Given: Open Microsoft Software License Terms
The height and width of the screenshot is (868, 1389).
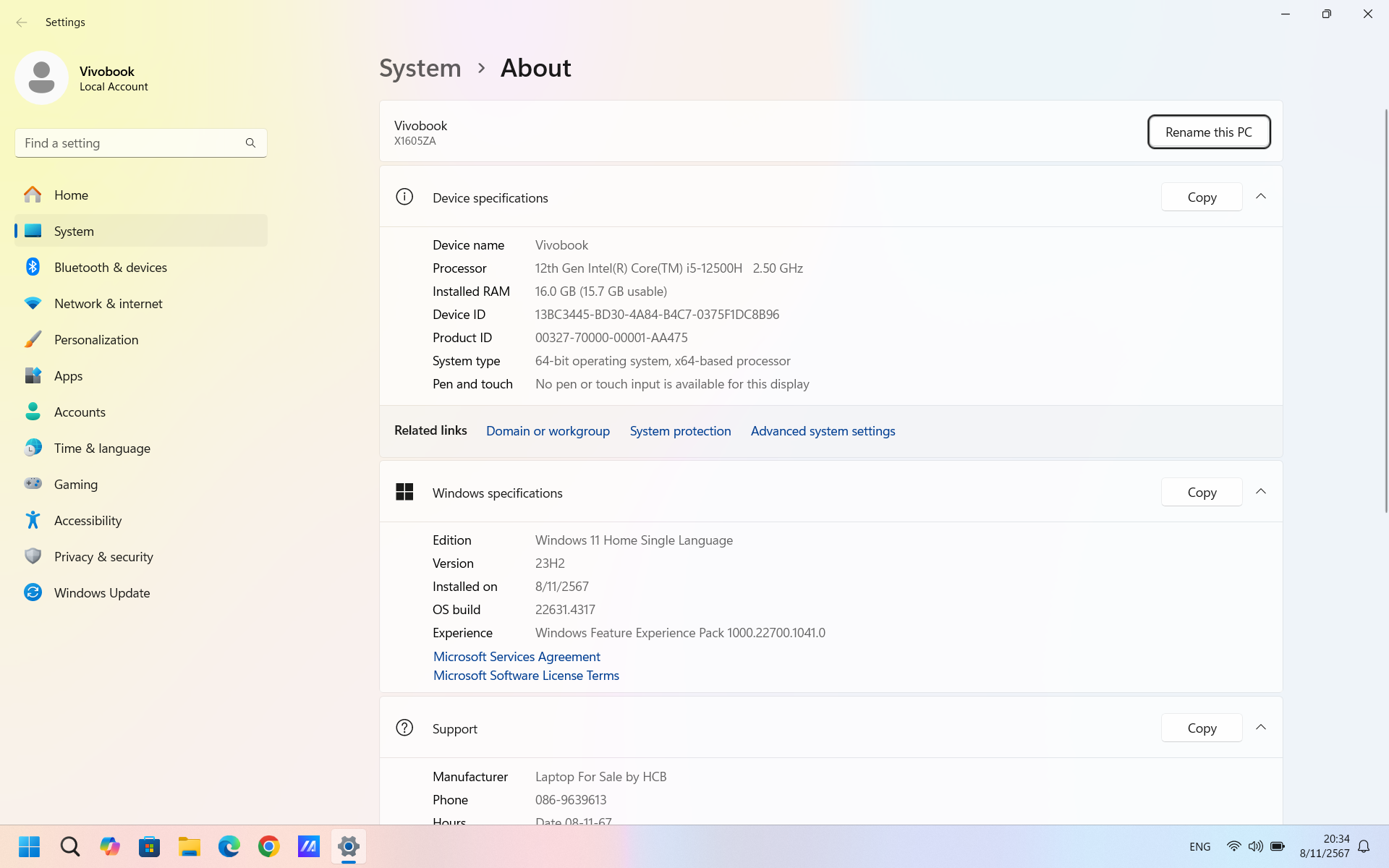Looking at the screenshot, I should click(526, 676).
